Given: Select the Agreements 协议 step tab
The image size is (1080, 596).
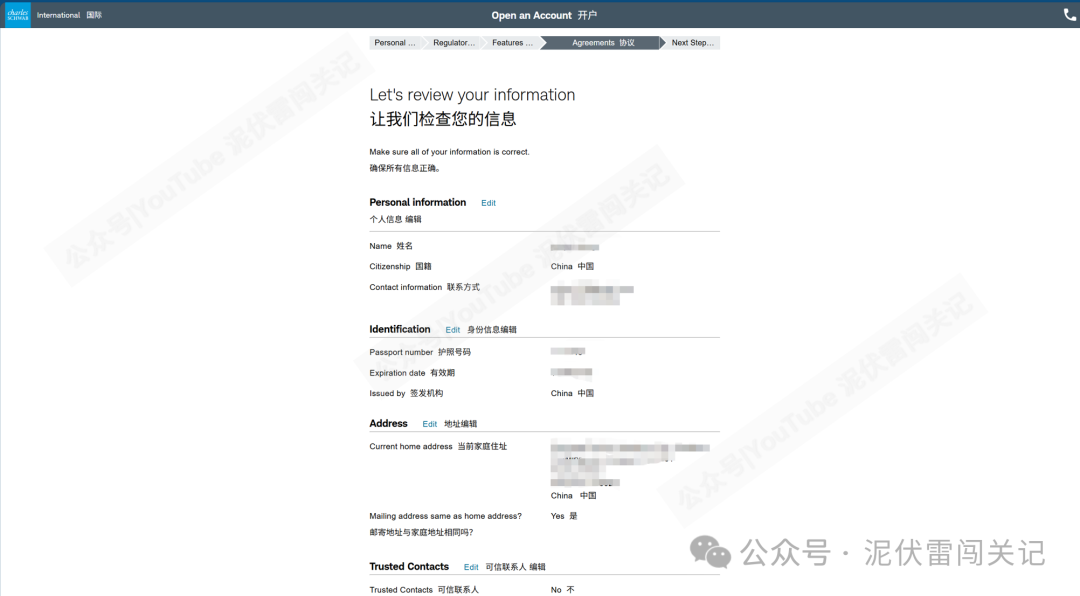Looking at the screenshot, I should coord(603,43).
